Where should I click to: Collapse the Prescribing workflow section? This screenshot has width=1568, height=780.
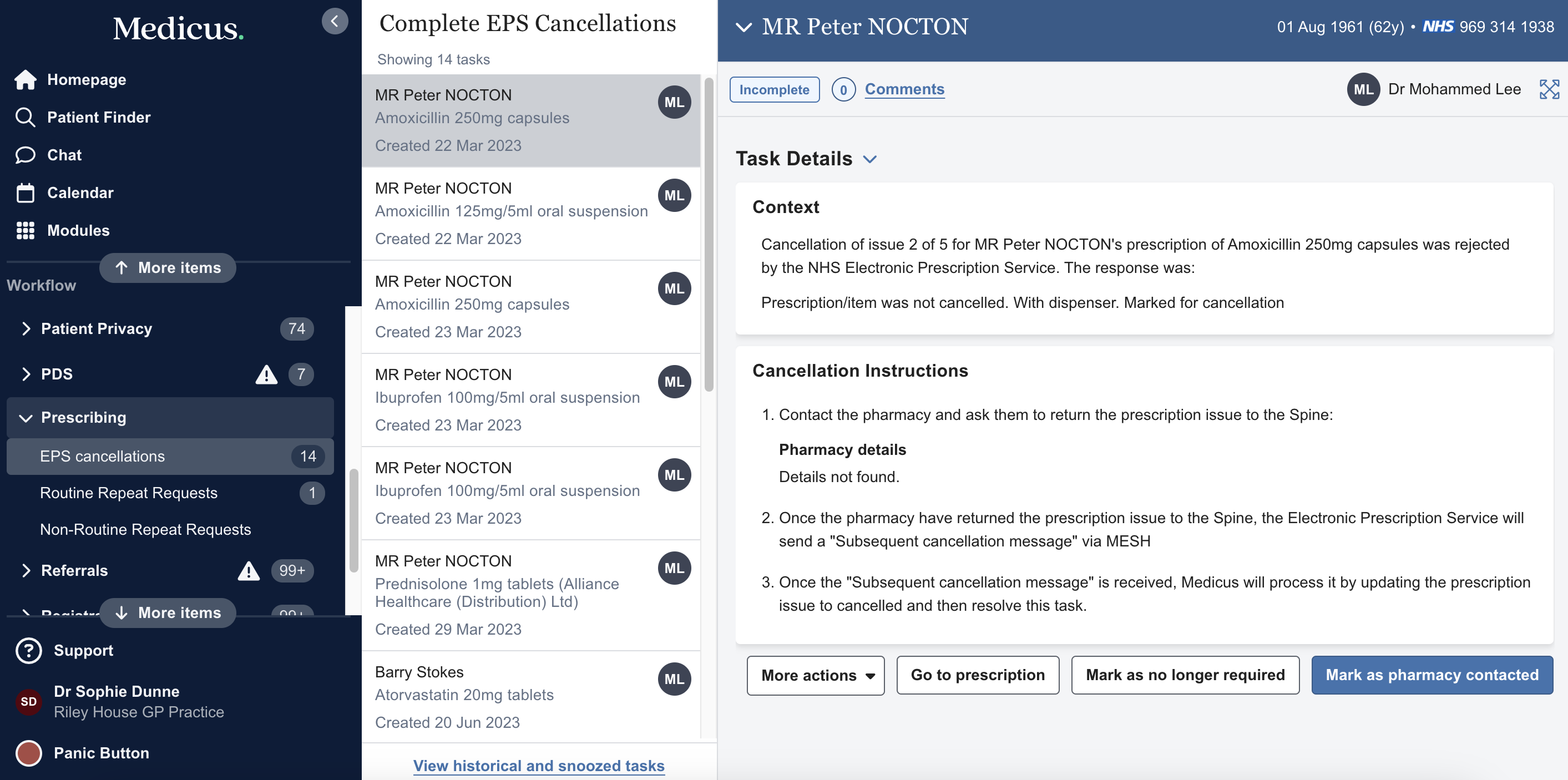26,418
